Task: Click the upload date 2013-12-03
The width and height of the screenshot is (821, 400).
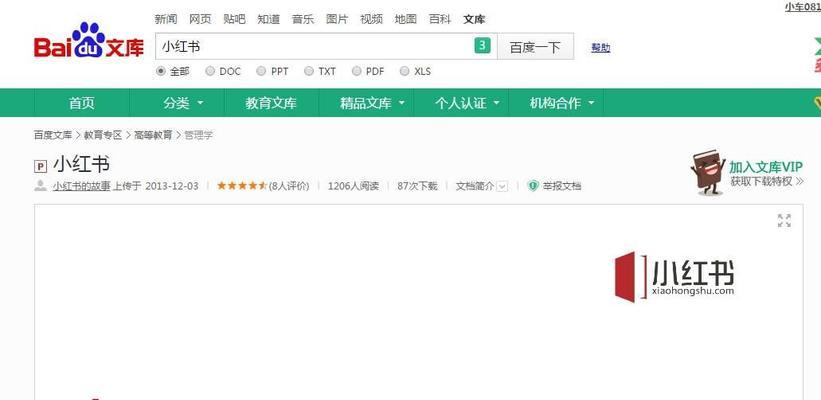Action: click(172, 186)
